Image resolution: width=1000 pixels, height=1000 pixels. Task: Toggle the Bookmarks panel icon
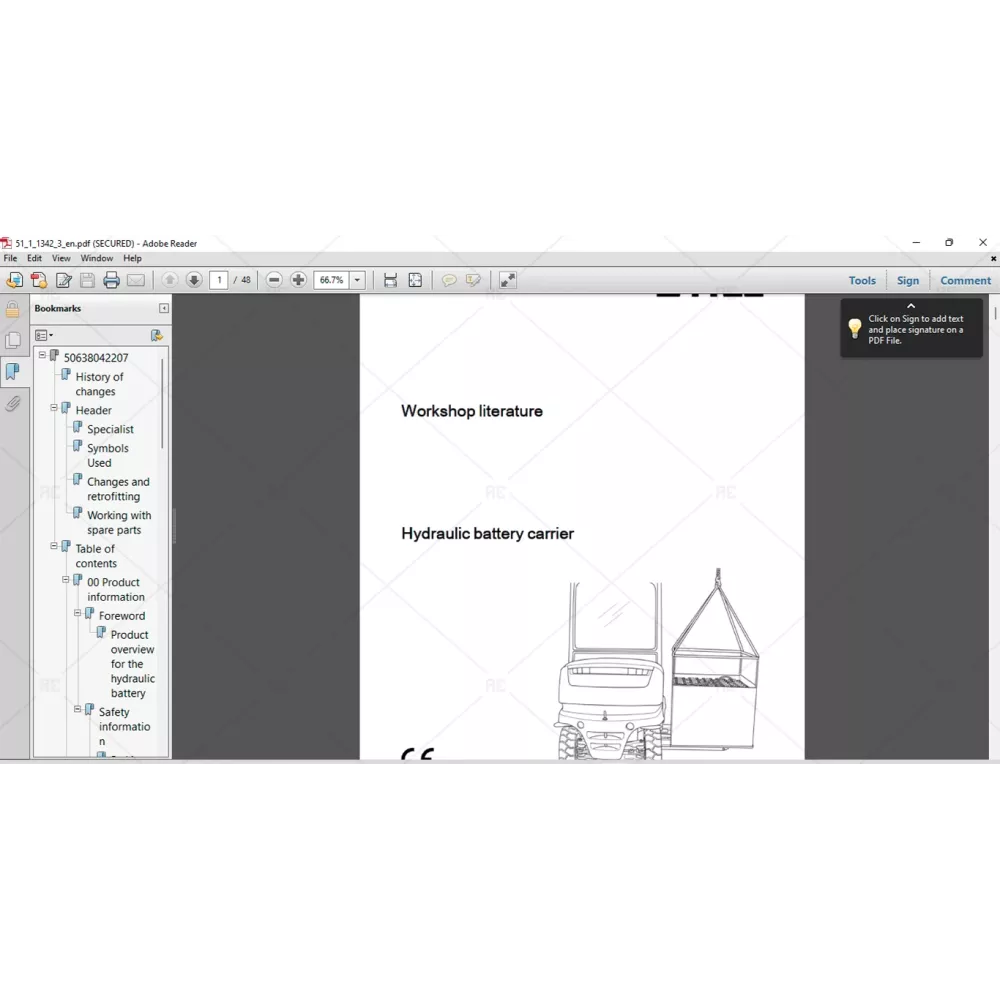point(13,372)
